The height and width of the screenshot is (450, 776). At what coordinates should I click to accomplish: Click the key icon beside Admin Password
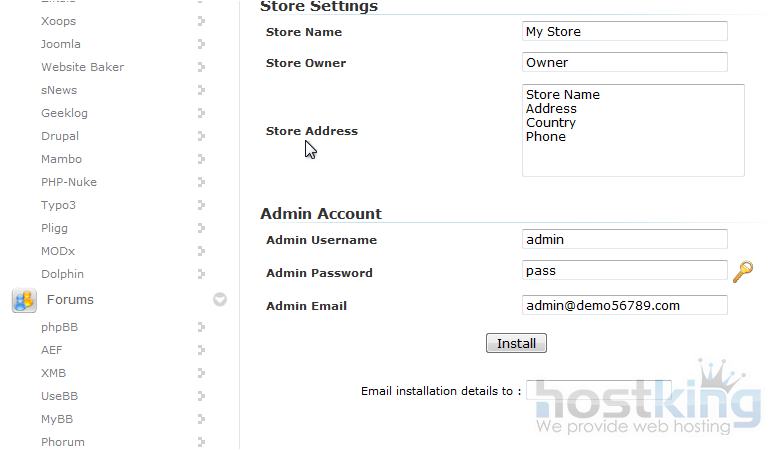tap(742, 272)
